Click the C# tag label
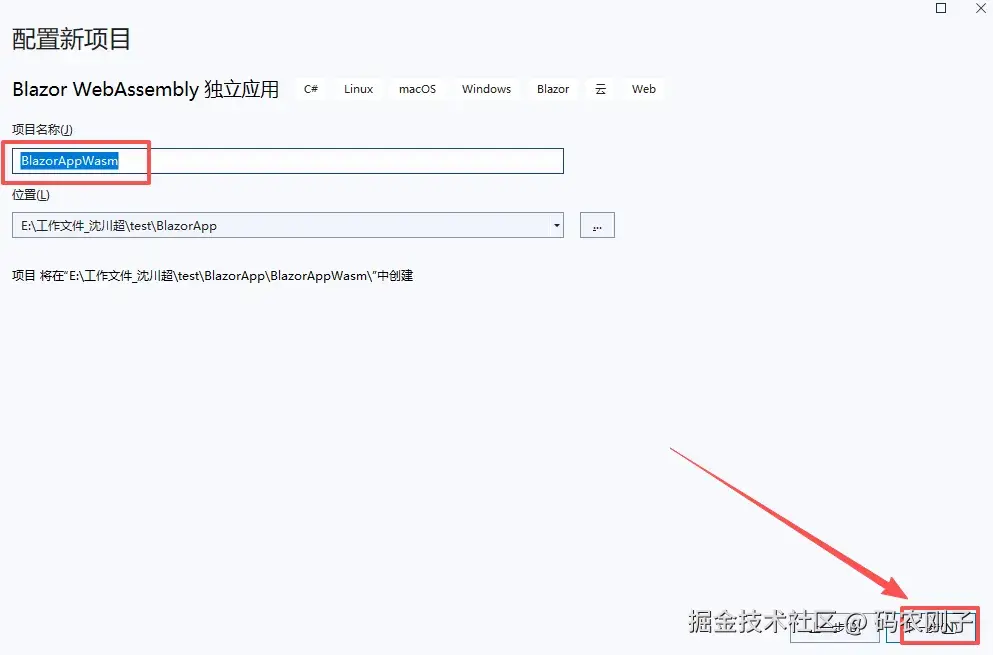Viewport: 993px width, 655px height. click(x=310, y=89)
